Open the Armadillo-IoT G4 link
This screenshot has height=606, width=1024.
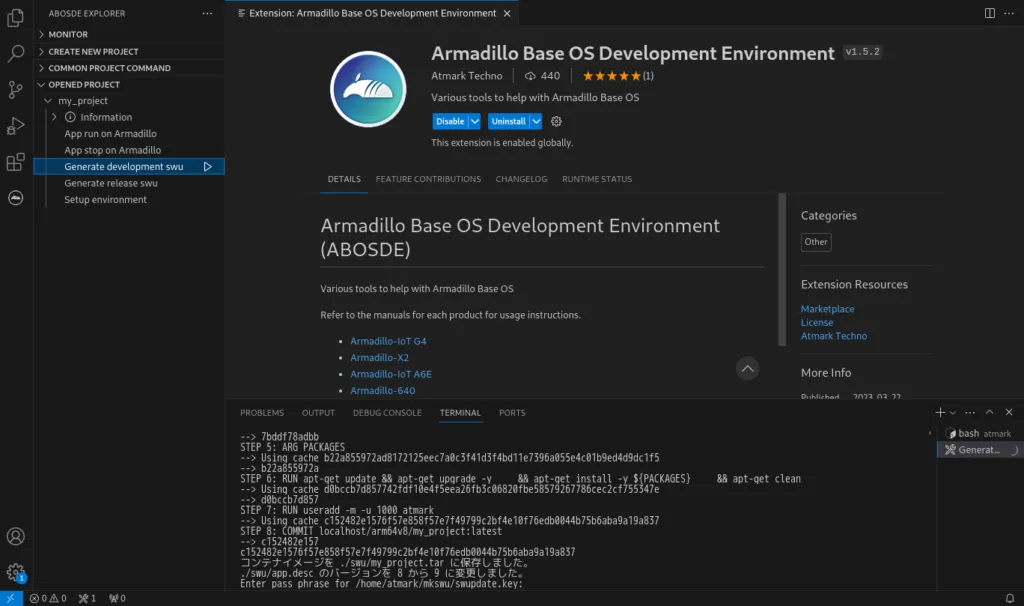pos(388,341)
